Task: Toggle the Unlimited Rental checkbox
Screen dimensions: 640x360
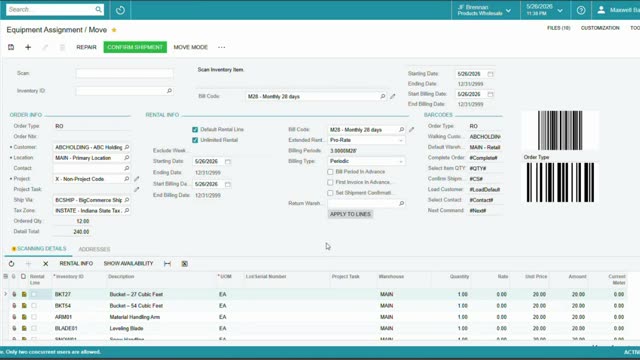Action: [195, 140]
